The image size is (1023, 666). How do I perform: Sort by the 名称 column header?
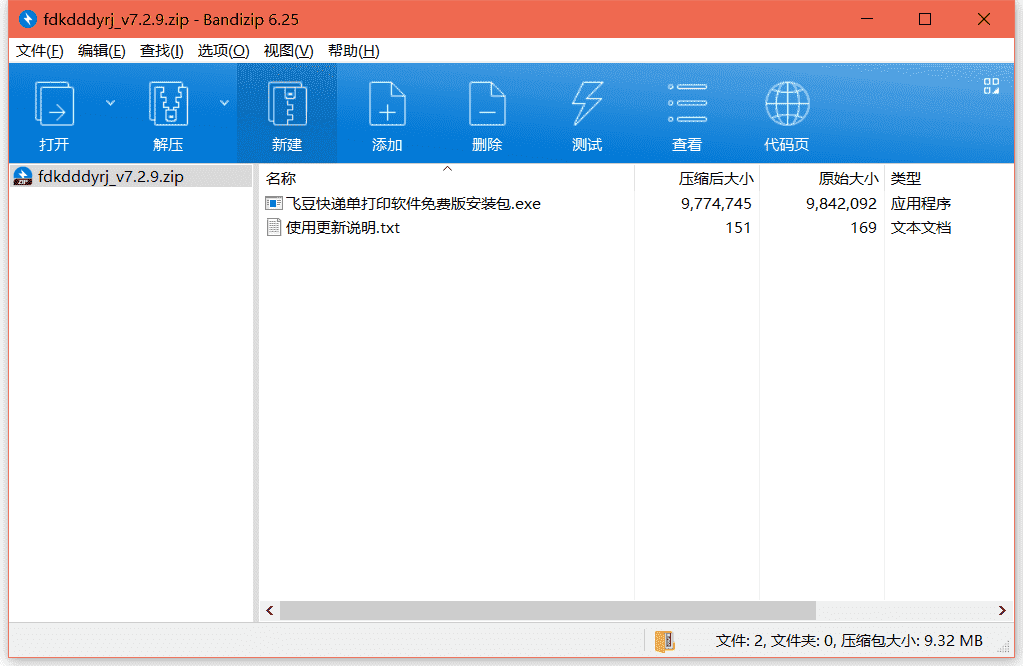pyautogui.click(x=447, y=178)
